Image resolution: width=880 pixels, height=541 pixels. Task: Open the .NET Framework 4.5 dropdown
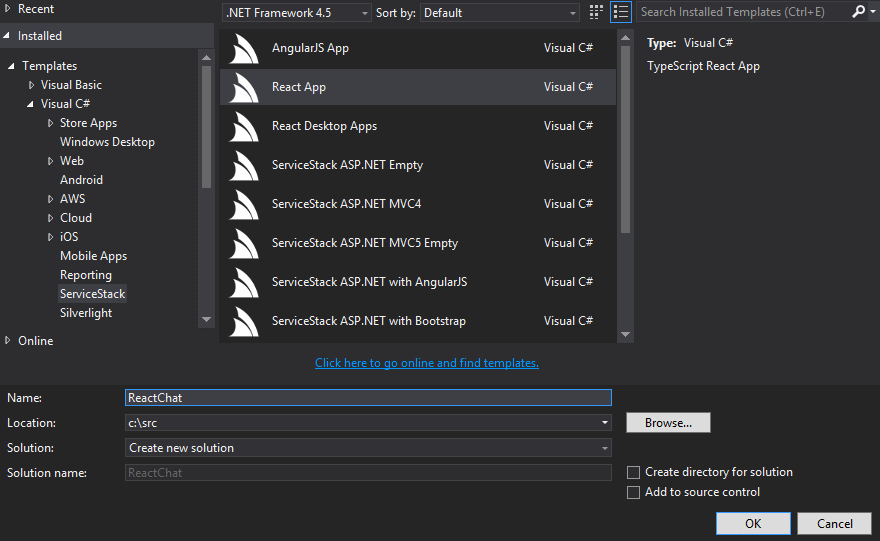pyautogui.click(x=295, y=13)
